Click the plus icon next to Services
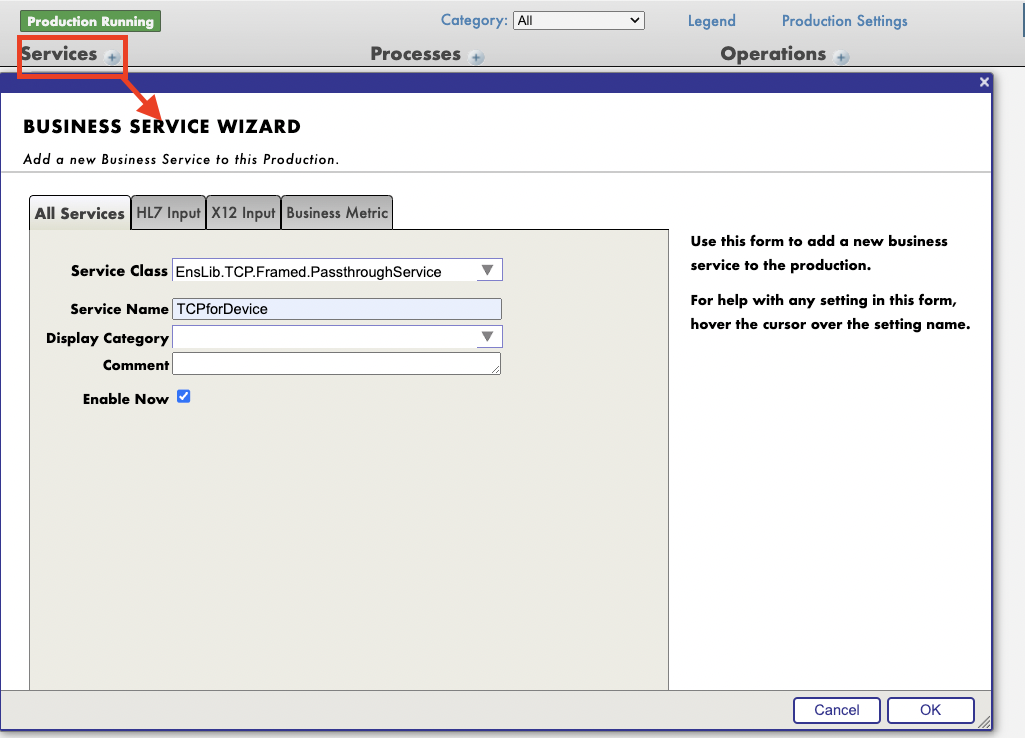Screen dimensions: 1025x738 (x=113, y=58)
